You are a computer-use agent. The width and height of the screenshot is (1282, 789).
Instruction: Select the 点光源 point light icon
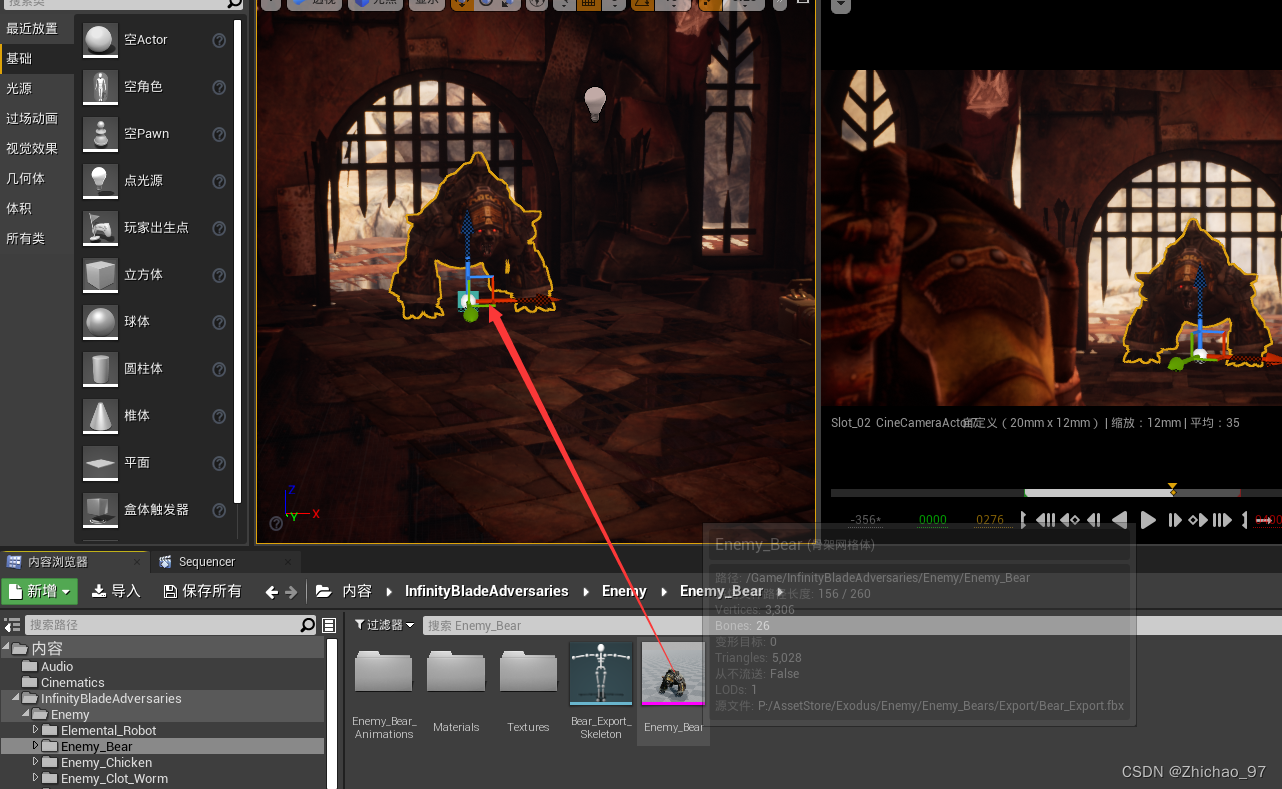pyautogui.click(x=100, y=181)
